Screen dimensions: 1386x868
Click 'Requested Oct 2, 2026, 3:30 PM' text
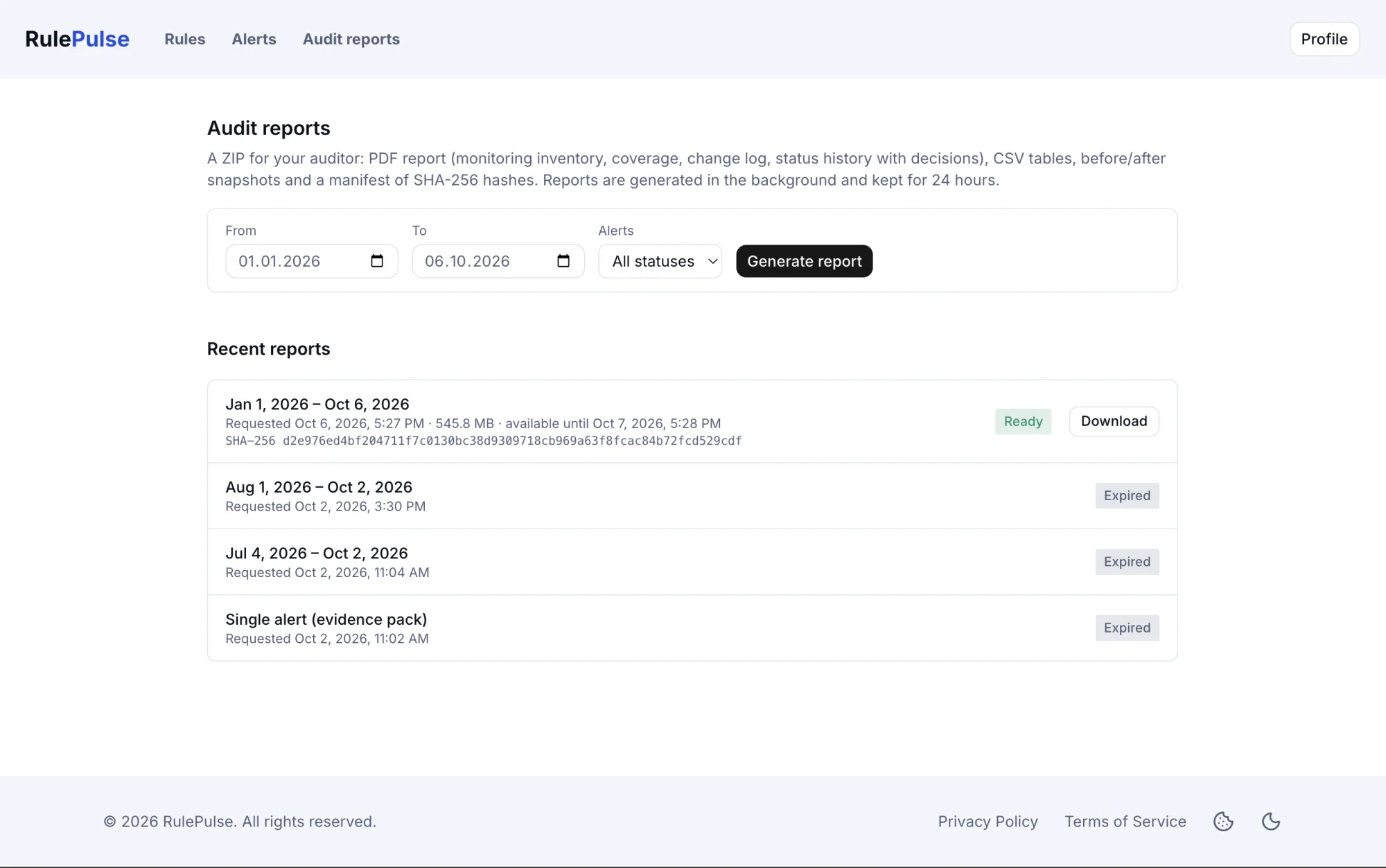click(326, 506)
